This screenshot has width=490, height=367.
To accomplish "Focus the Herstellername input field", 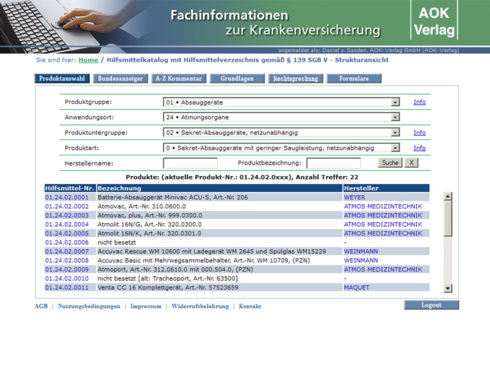I will click(x=190, y=163).
